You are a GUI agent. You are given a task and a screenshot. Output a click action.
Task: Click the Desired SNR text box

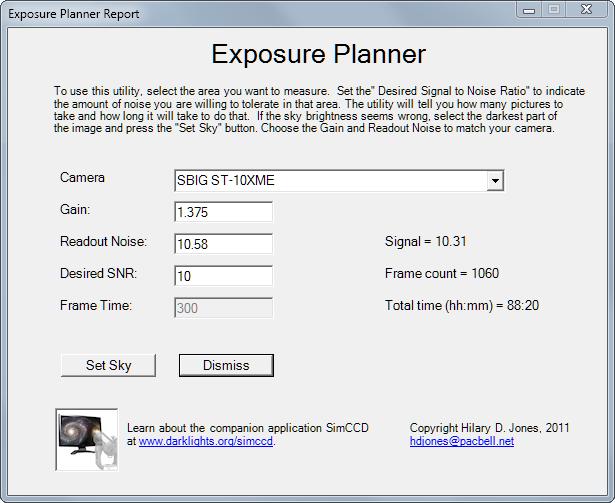[222, 276]
